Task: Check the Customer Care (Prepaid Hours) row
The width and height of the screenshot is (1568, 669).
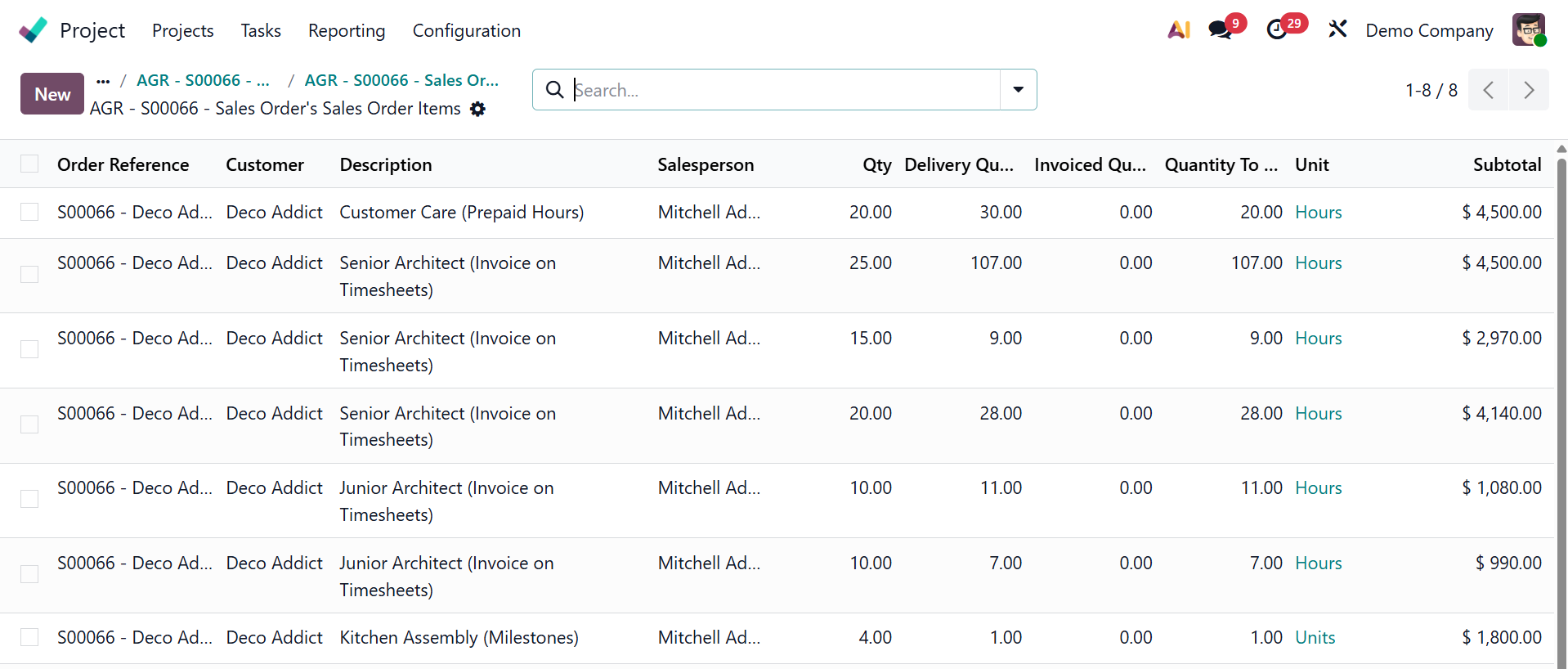Action: [29, 213]
